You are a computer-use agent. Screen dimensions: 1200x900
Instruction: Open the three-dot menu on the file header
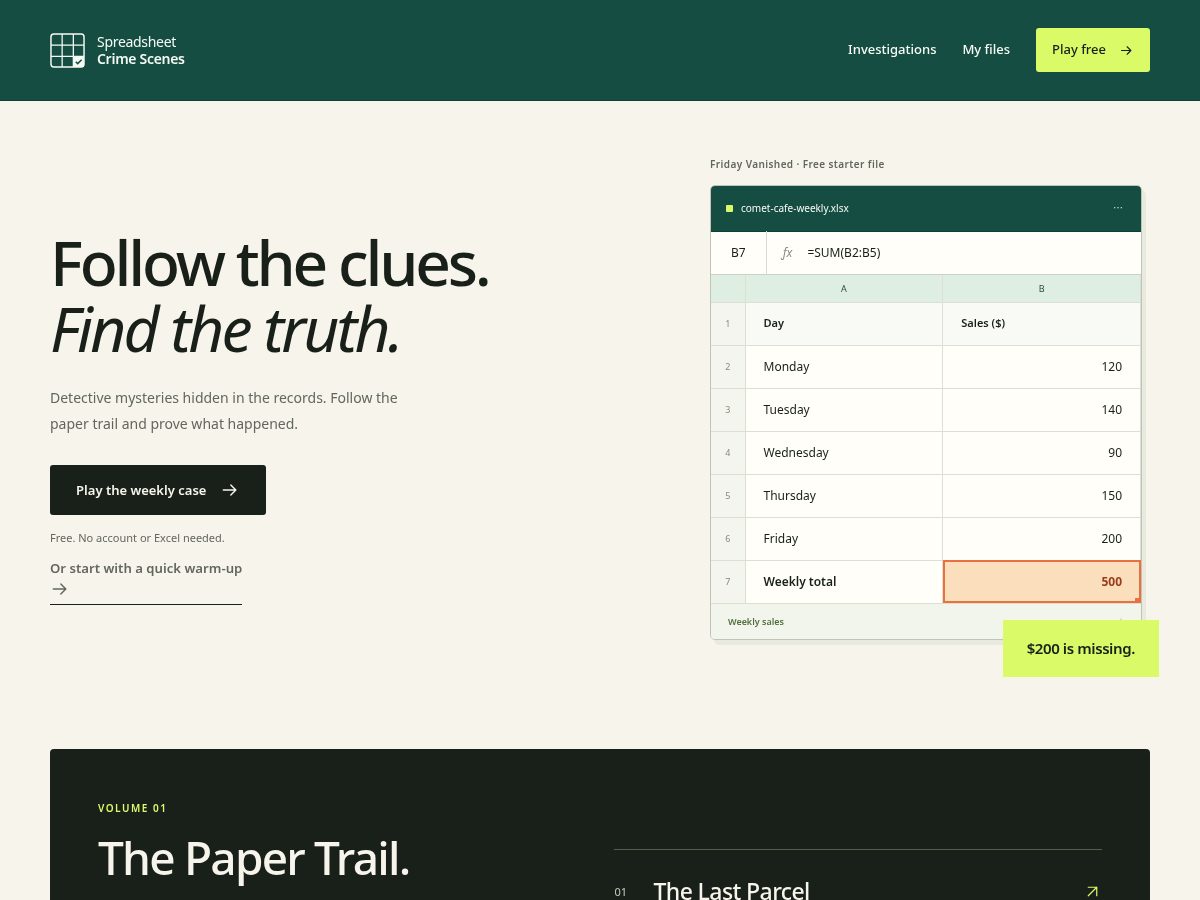[x=1118, y=208]
